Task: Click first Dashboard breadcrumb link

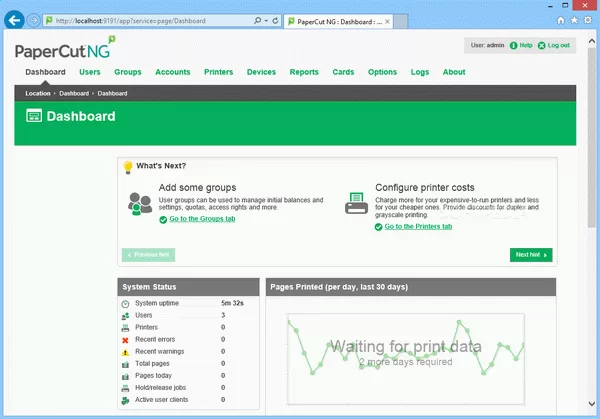Action: [x=74, y=93]
